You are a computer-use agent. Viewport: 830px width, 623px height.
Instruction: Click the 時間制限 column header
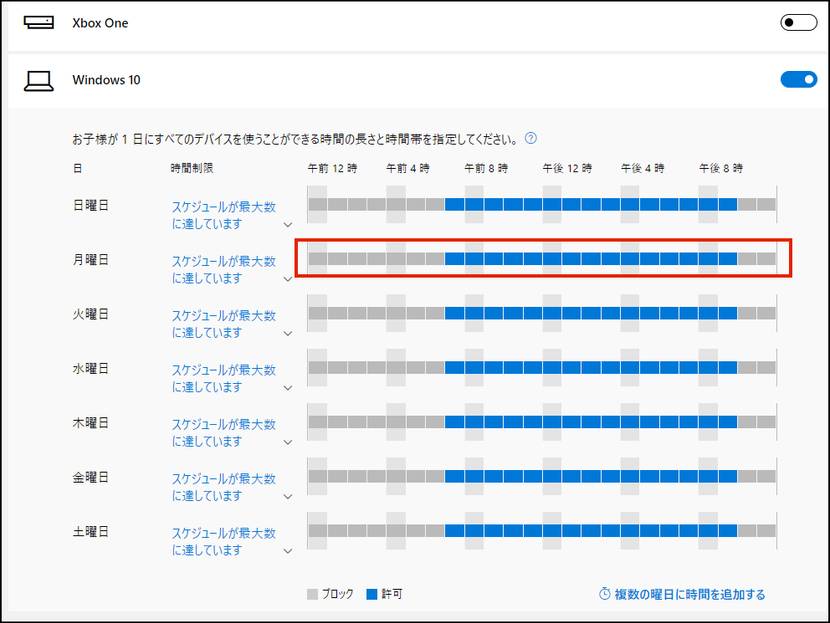[x=192, y=168]
